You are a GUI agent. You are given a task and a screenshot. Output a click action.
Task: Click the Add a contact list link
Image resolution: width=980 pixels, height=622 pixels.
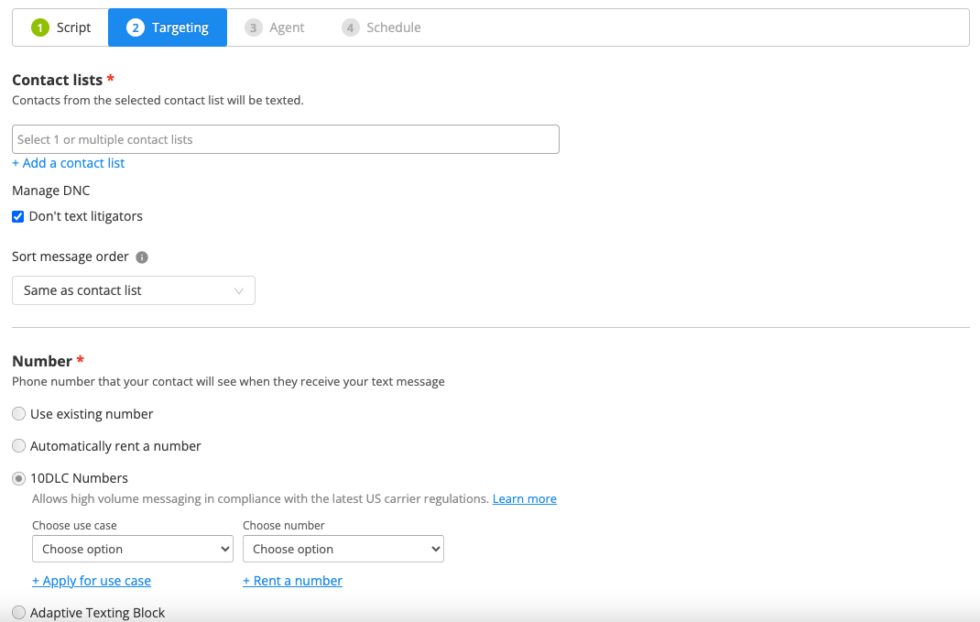pyautogui.click(x=68, y=163)
